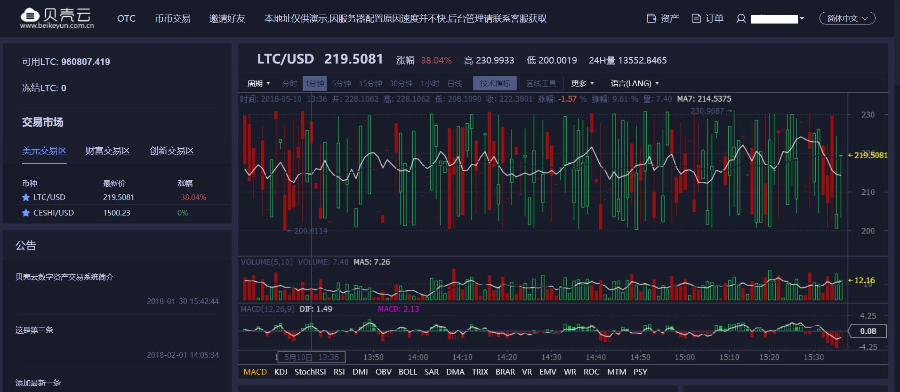
Task: Expand the 周期 period dropdown
Action: pyautogui.click(x=259, y=83)
